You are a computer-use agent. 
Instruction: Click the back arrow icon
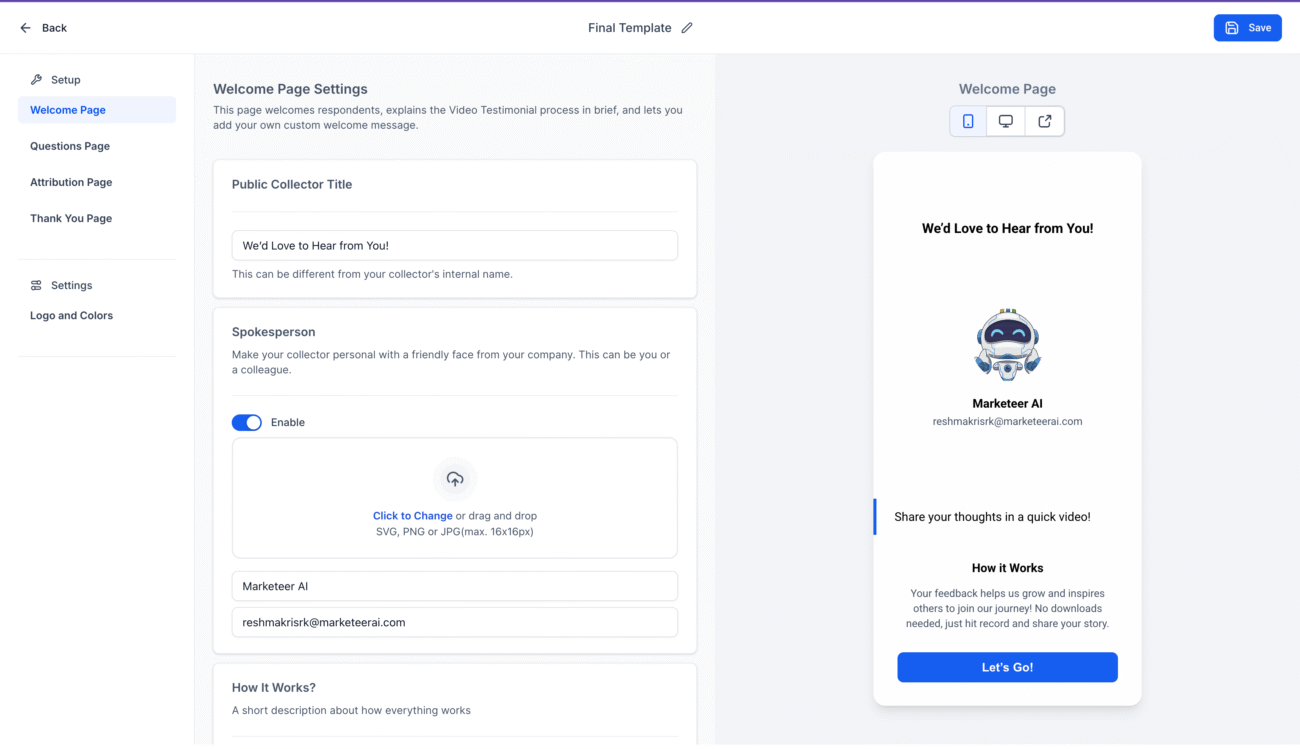point(25,27)
